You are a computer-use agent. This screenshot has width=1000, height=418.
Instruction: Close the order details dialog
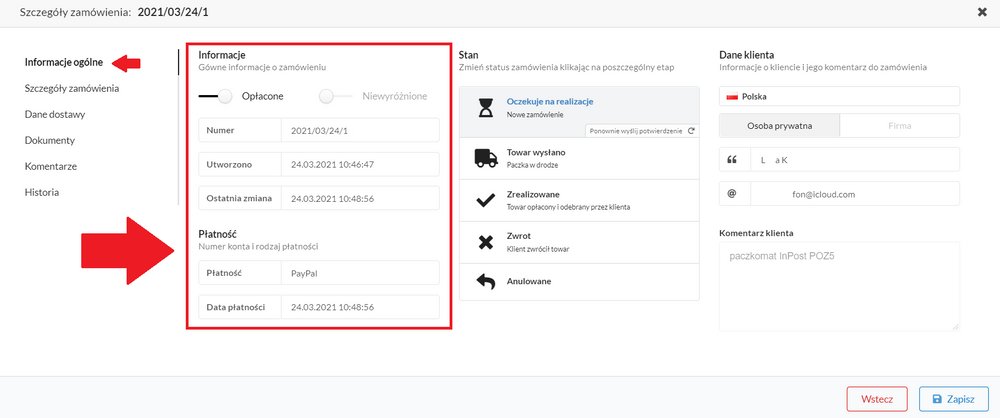click(982, 12)
